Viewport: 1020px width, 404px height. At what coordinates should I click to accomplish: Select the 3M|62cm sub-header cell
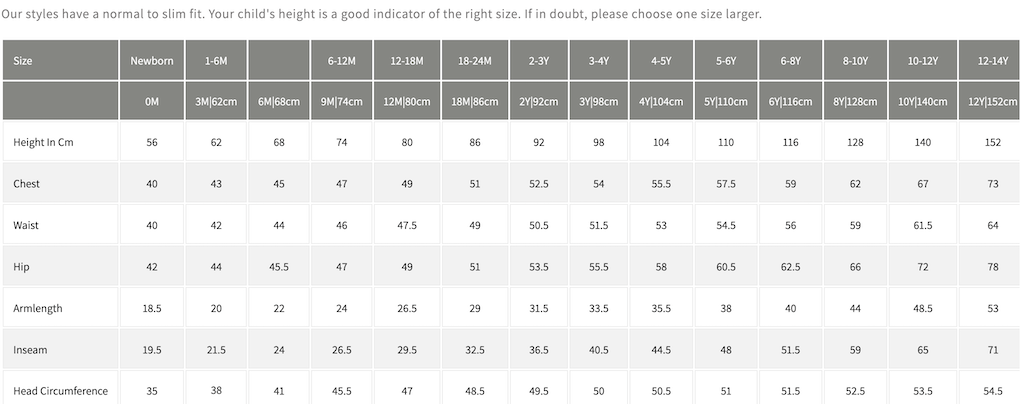pyautogui.click(x=215, y=102)
